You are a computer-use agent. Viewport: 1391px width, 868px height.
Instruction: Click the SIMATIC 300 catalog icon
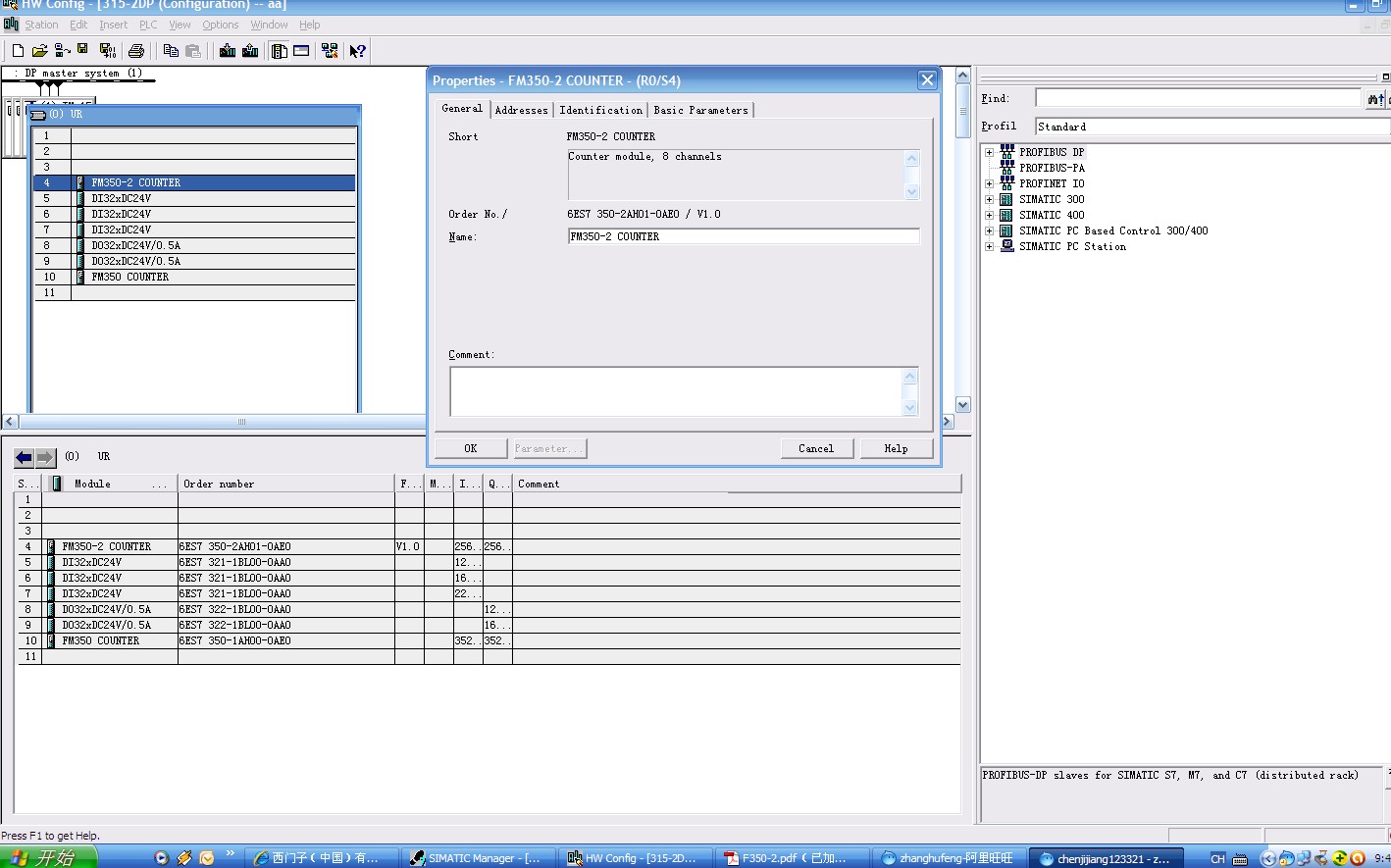(1006, 199)
